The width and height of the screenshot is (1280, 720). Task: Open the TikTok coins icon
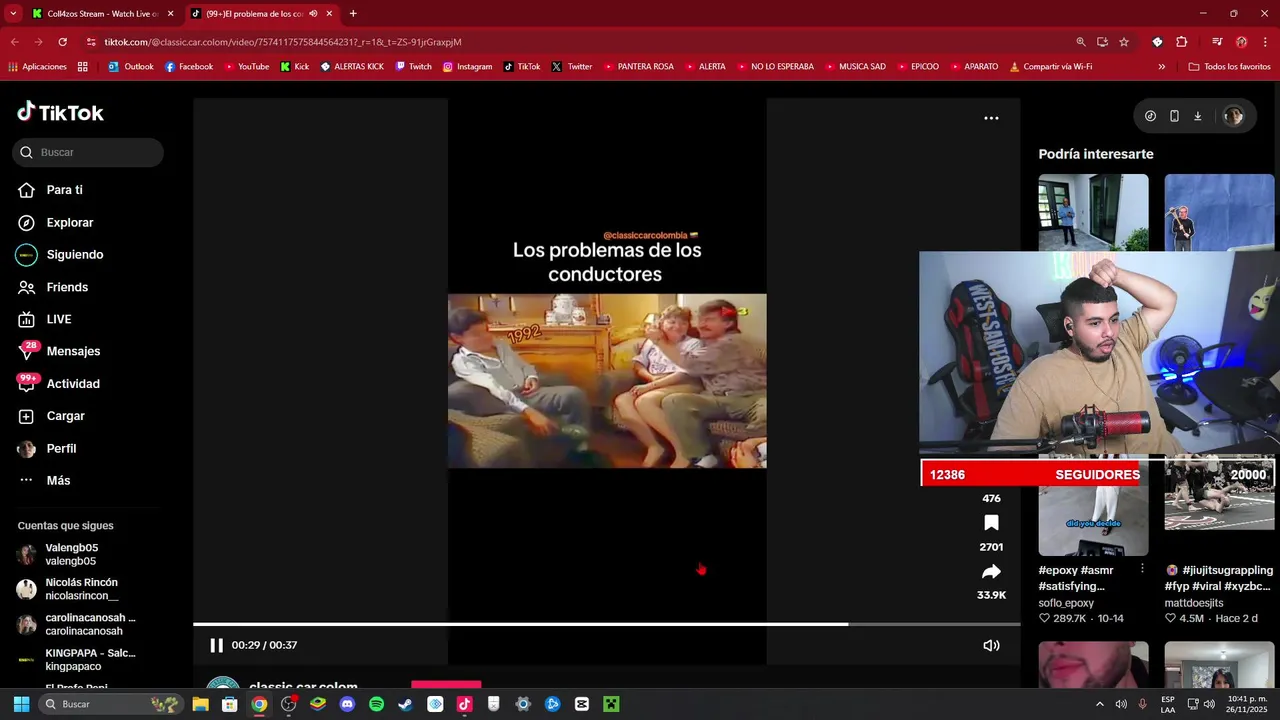(1150, 116)
